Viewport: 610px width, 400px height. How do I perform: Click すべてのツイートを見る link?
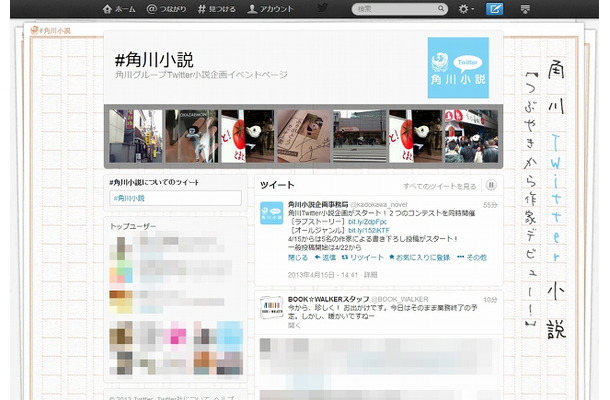coord(440,186)
